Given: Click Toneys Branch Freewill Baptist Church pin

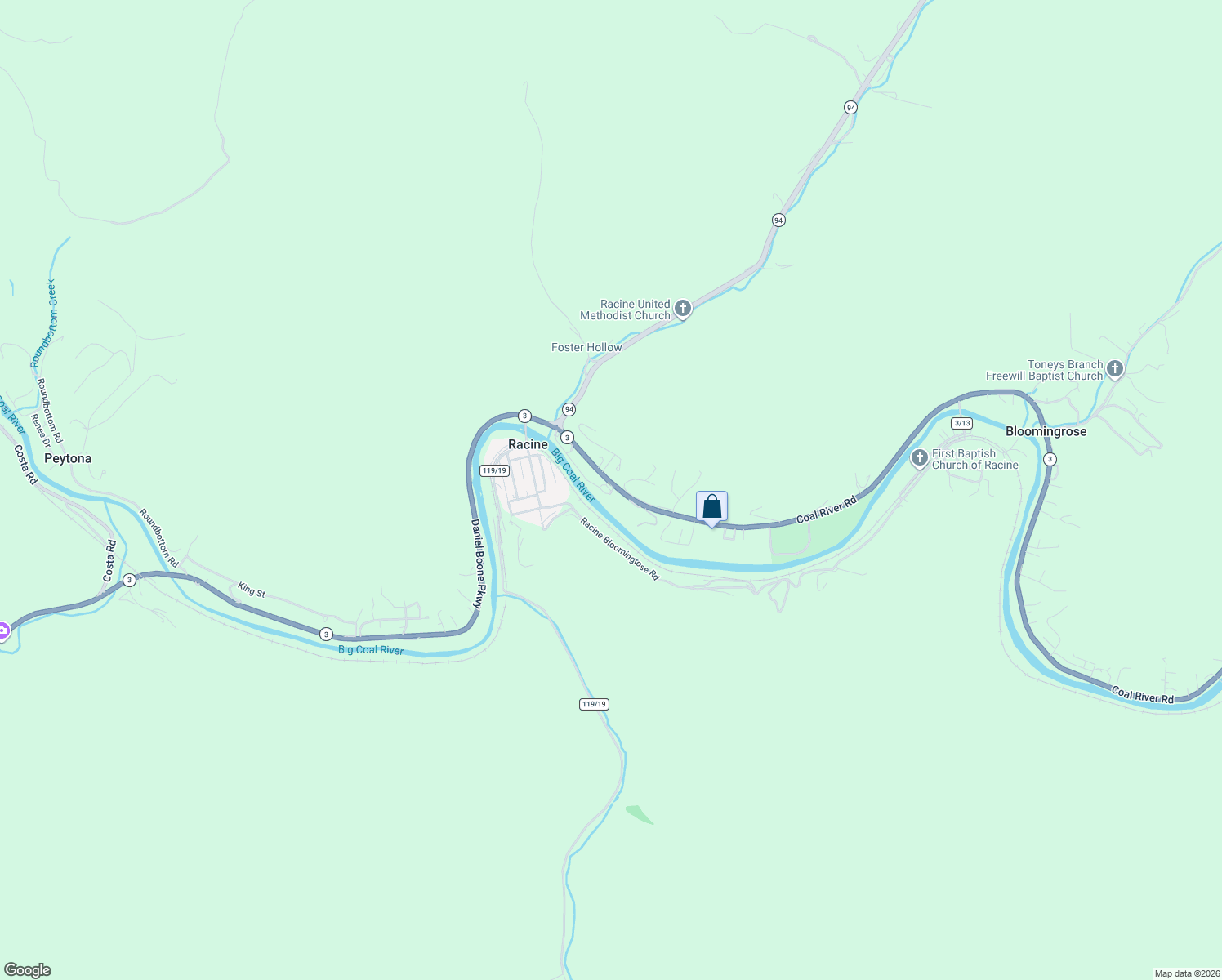Looking at the screenshot, I should click(1115, 370).
